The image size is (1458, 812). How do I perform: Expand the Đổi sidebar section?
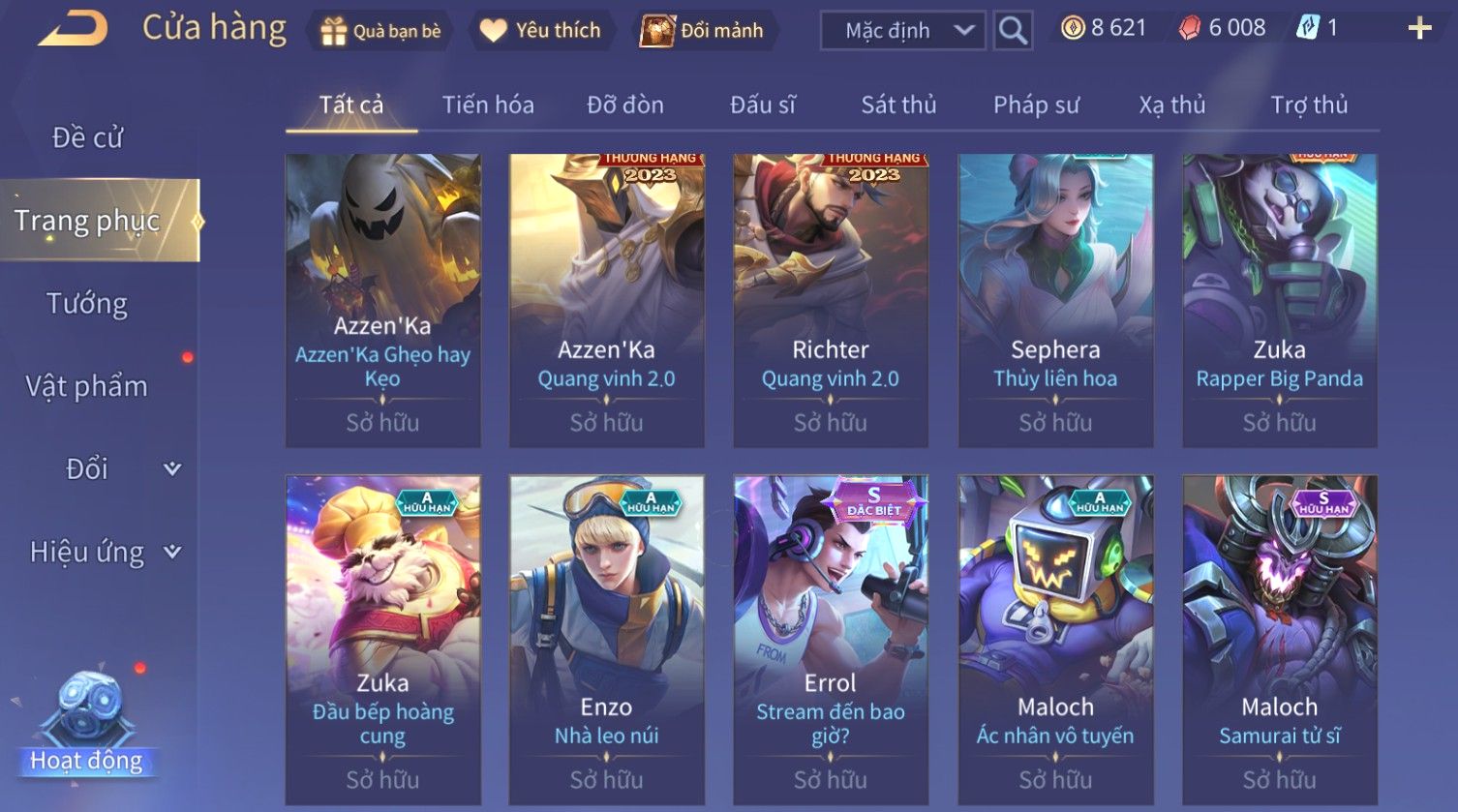coord(172,469)
